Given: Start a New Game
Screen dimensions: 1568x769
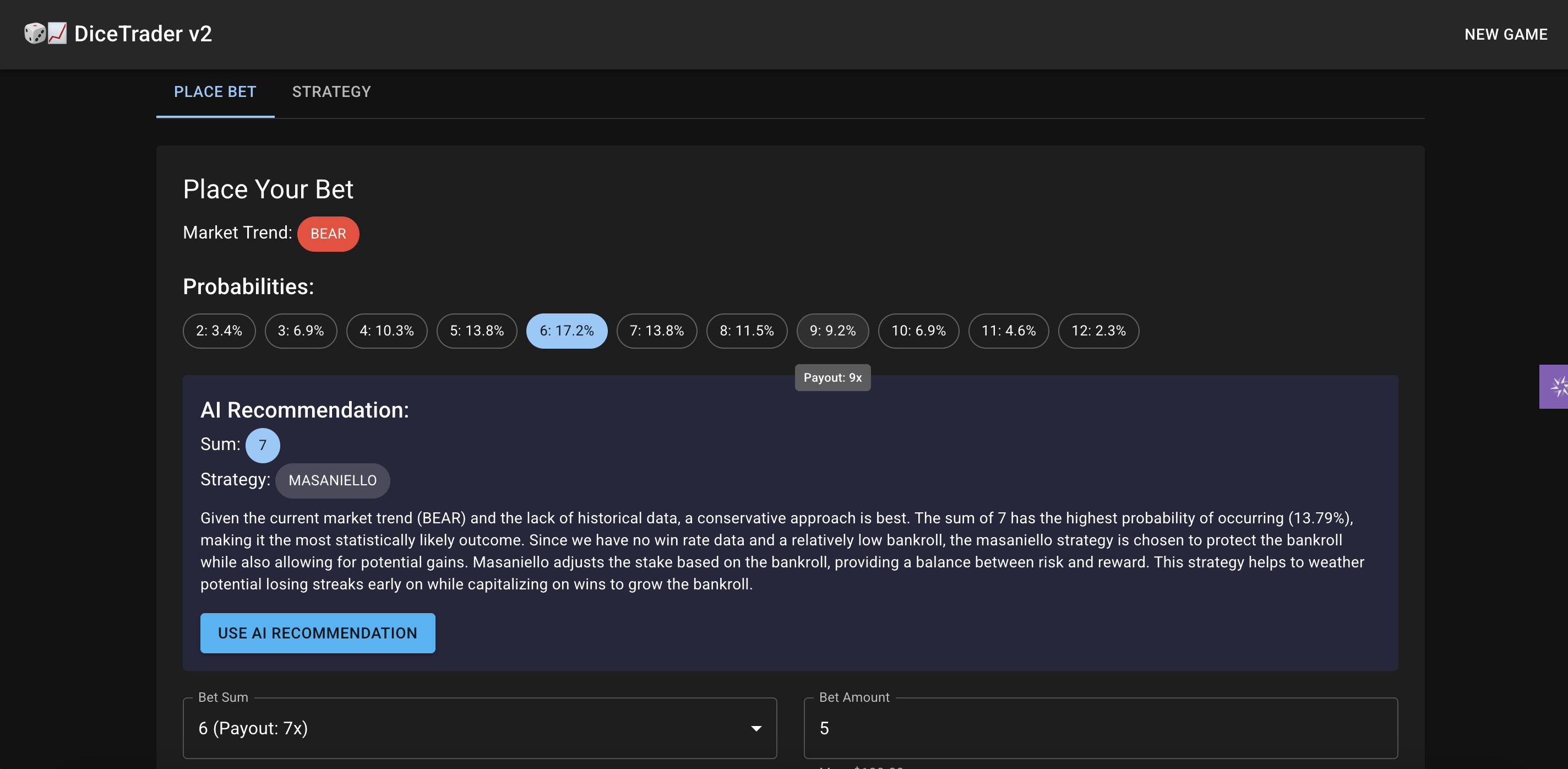Looking at the screenshot, I should (1505, 35).
